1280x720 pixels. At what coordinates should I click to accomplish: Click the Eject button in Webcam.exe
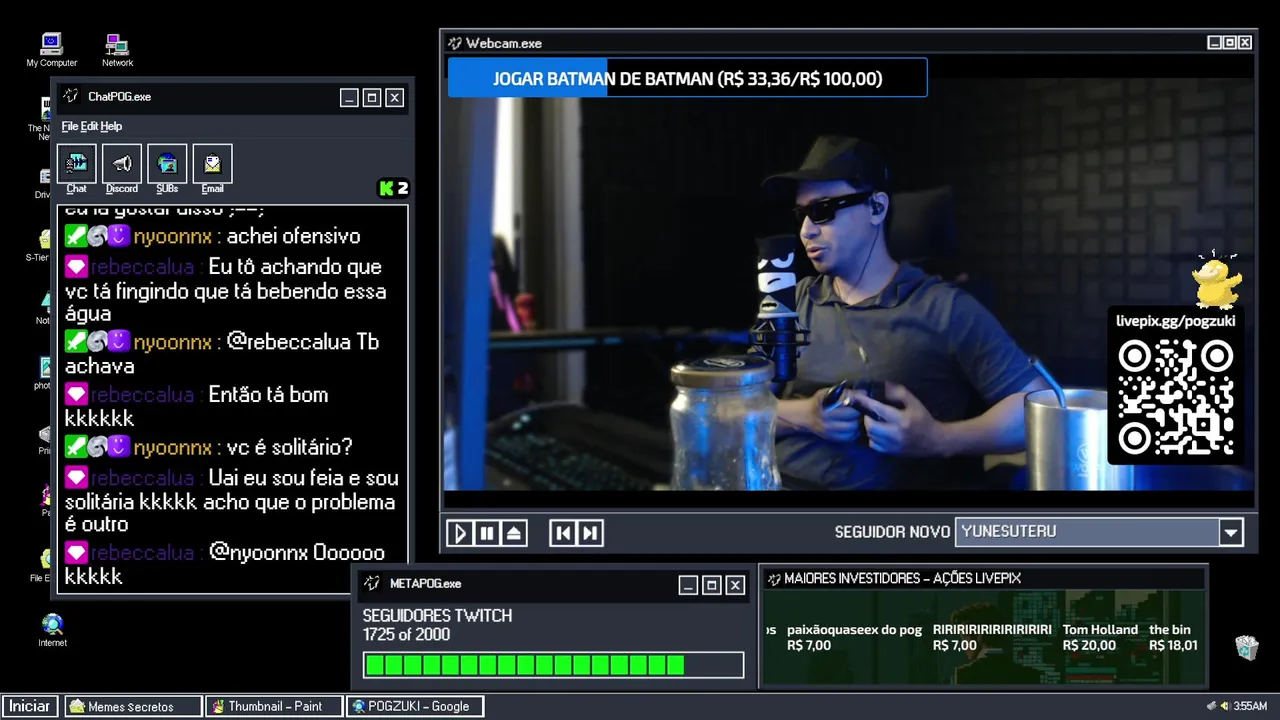coord(514,533)
